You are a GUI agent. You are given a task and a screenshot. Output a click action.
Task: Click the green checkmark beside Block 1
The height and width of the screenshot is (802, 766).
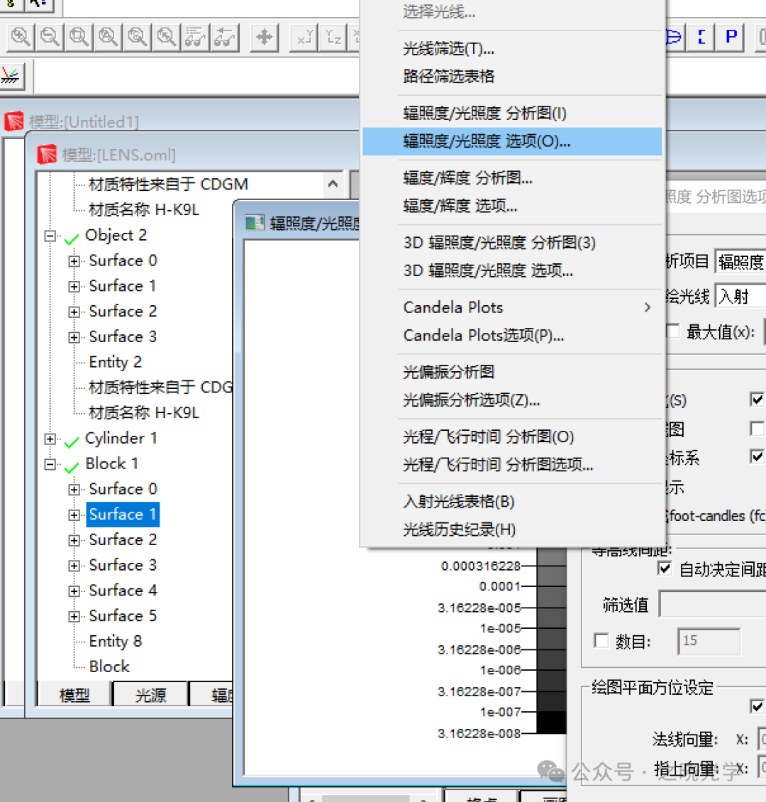pyautogui.click(x=72, y=466)
